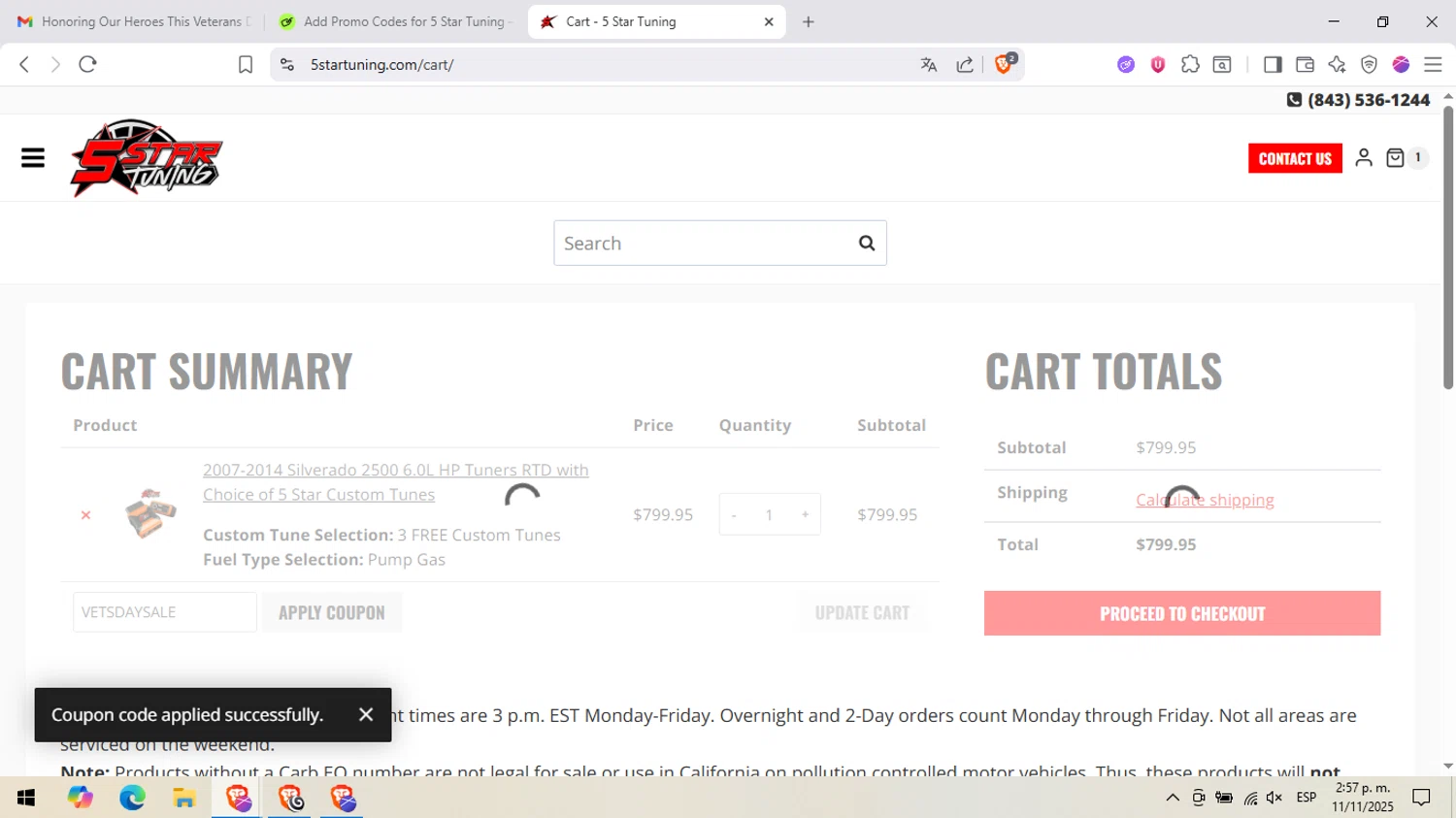1456x818 pixels.
Task: Open Brave Wallet icon
Action: point(1305,64)
